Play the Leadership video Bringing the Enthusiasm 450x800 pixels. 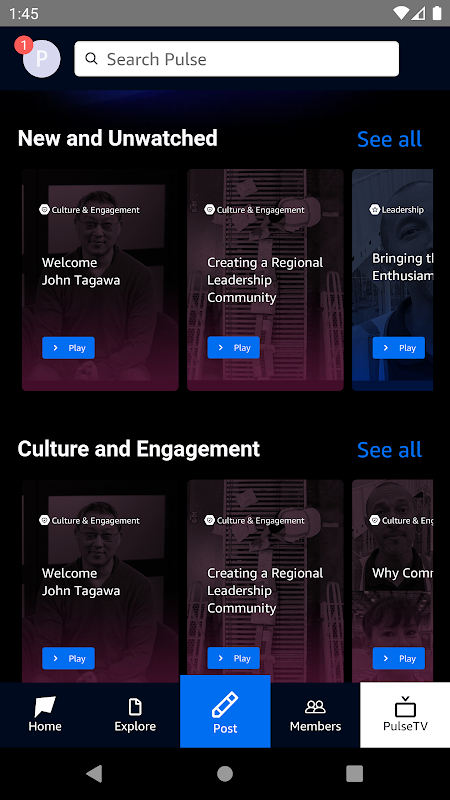(399, 348)
